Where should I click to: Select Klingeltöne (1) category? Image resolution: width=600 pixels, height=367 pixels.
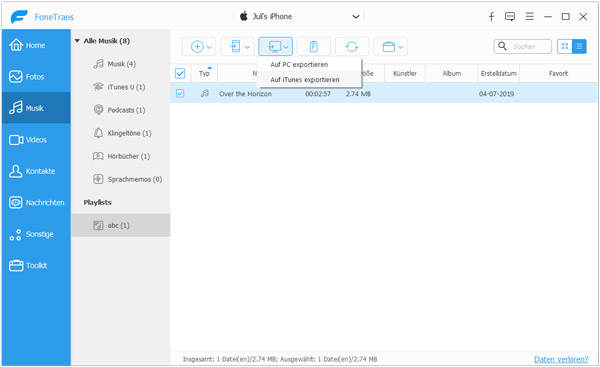(121, 133)
